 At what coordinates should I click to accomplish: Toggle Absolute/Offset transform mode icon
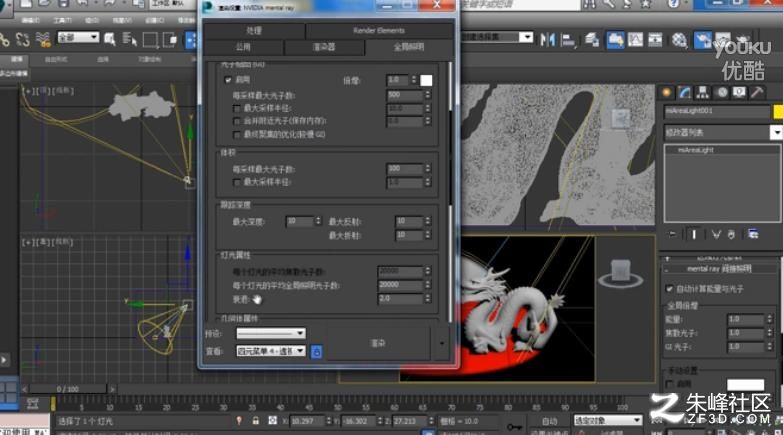point(272,421)
